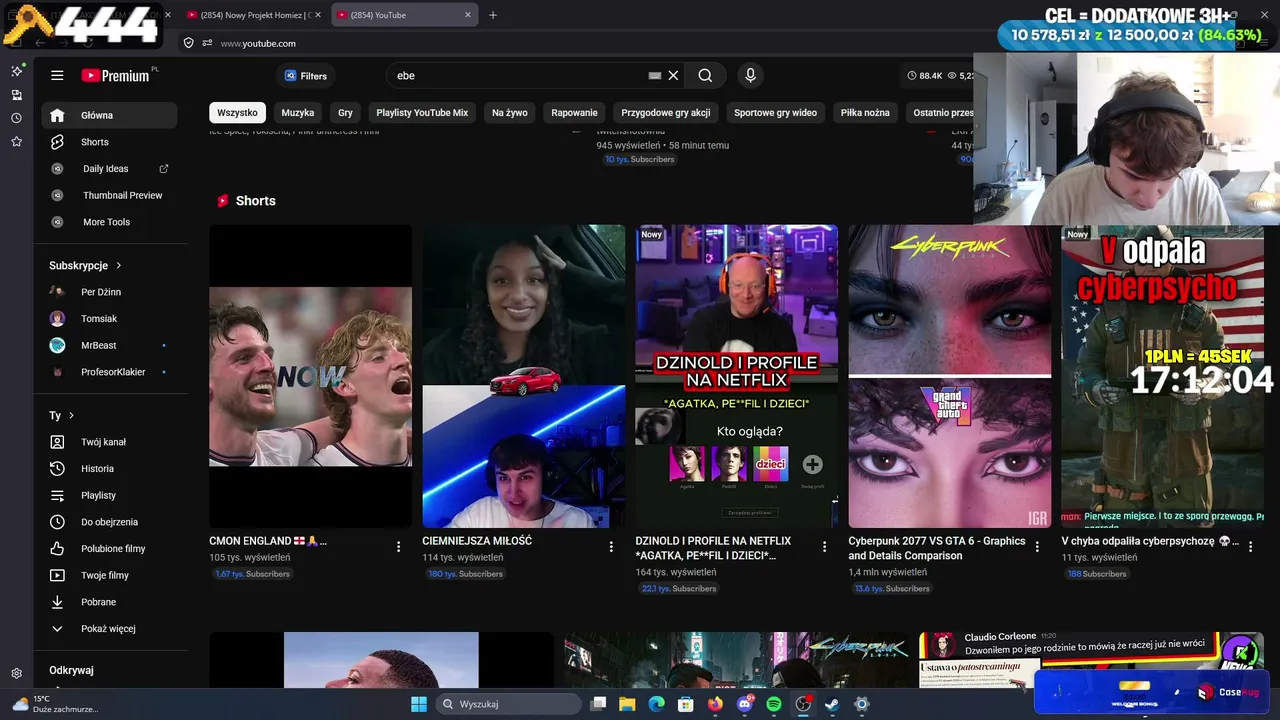The height and width of the screenshot is (720, 1280).
Task: Open 'Do obejrzenia' watch later list
Action: click(109, 522)
